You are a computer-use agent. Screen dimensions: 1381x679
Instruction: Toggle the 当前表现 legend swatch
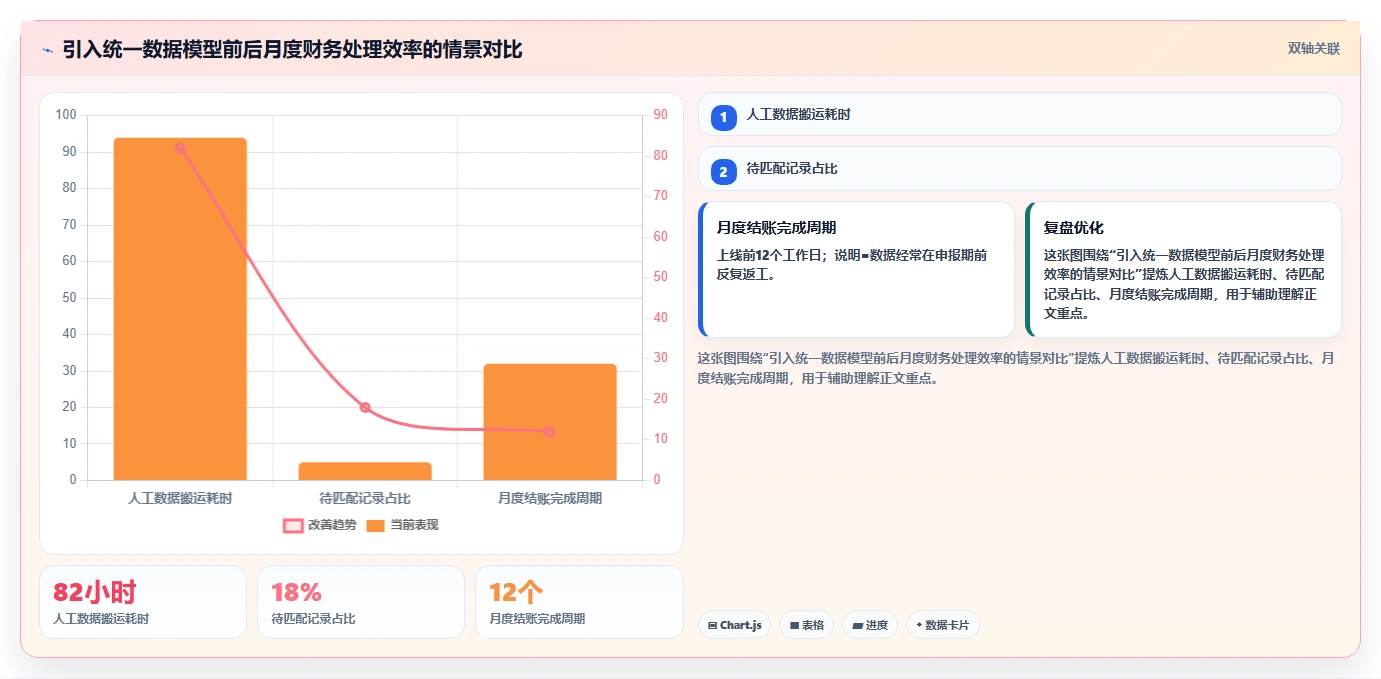click(x=375, y=526)
